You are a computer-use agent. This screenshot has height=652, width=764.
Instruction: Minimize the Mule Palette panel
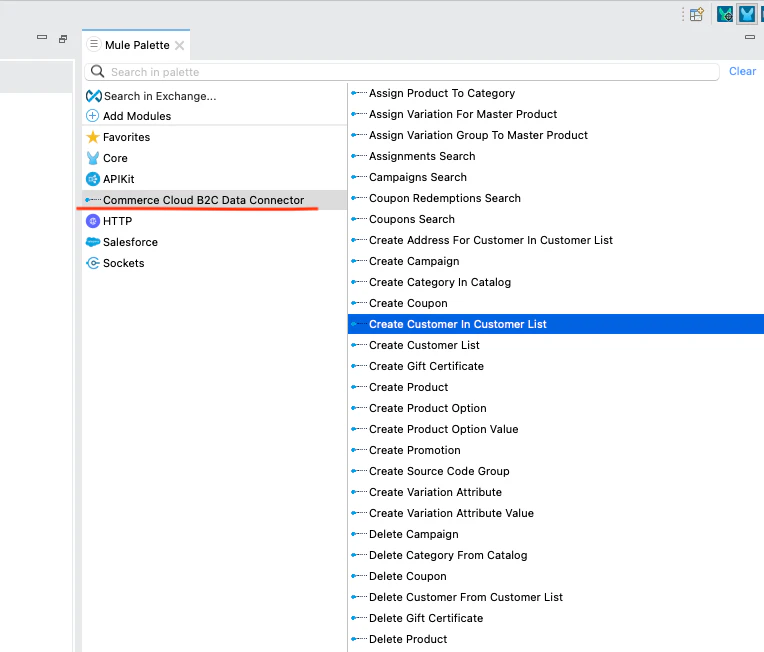click(750, 37)
